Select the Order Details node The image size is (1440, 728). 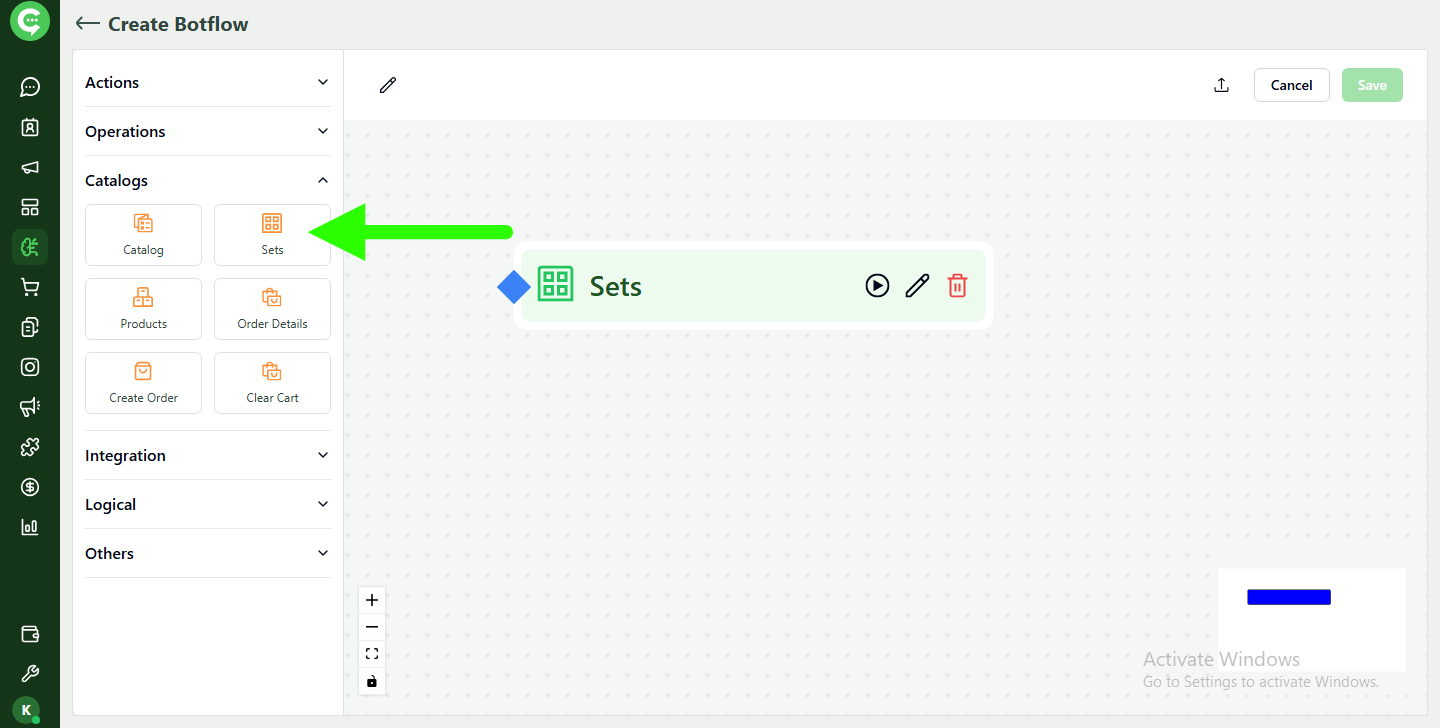[272, 308]
